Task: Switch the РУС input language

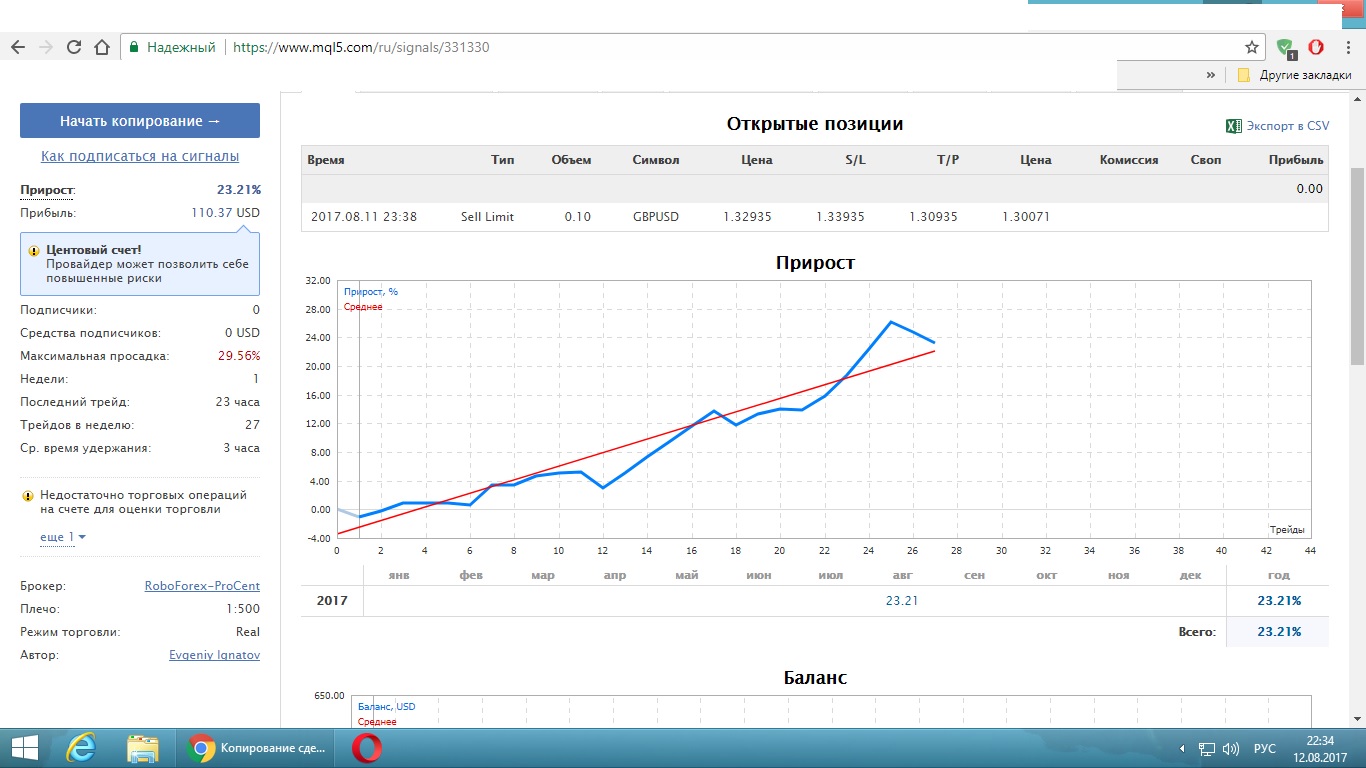Action: point(1265,749)
